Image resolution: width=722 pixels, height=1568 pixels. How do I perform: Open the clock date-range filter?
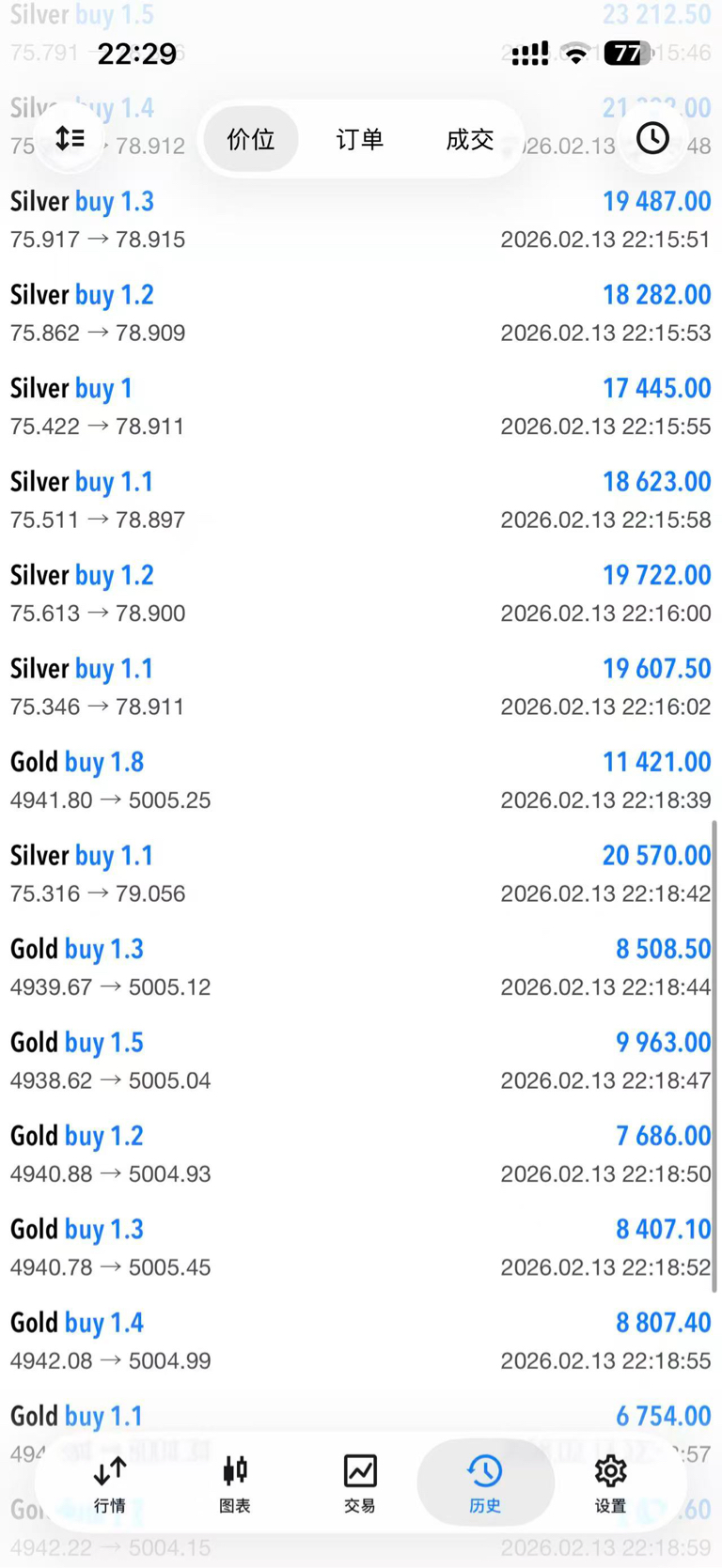(x=652, y=138)
